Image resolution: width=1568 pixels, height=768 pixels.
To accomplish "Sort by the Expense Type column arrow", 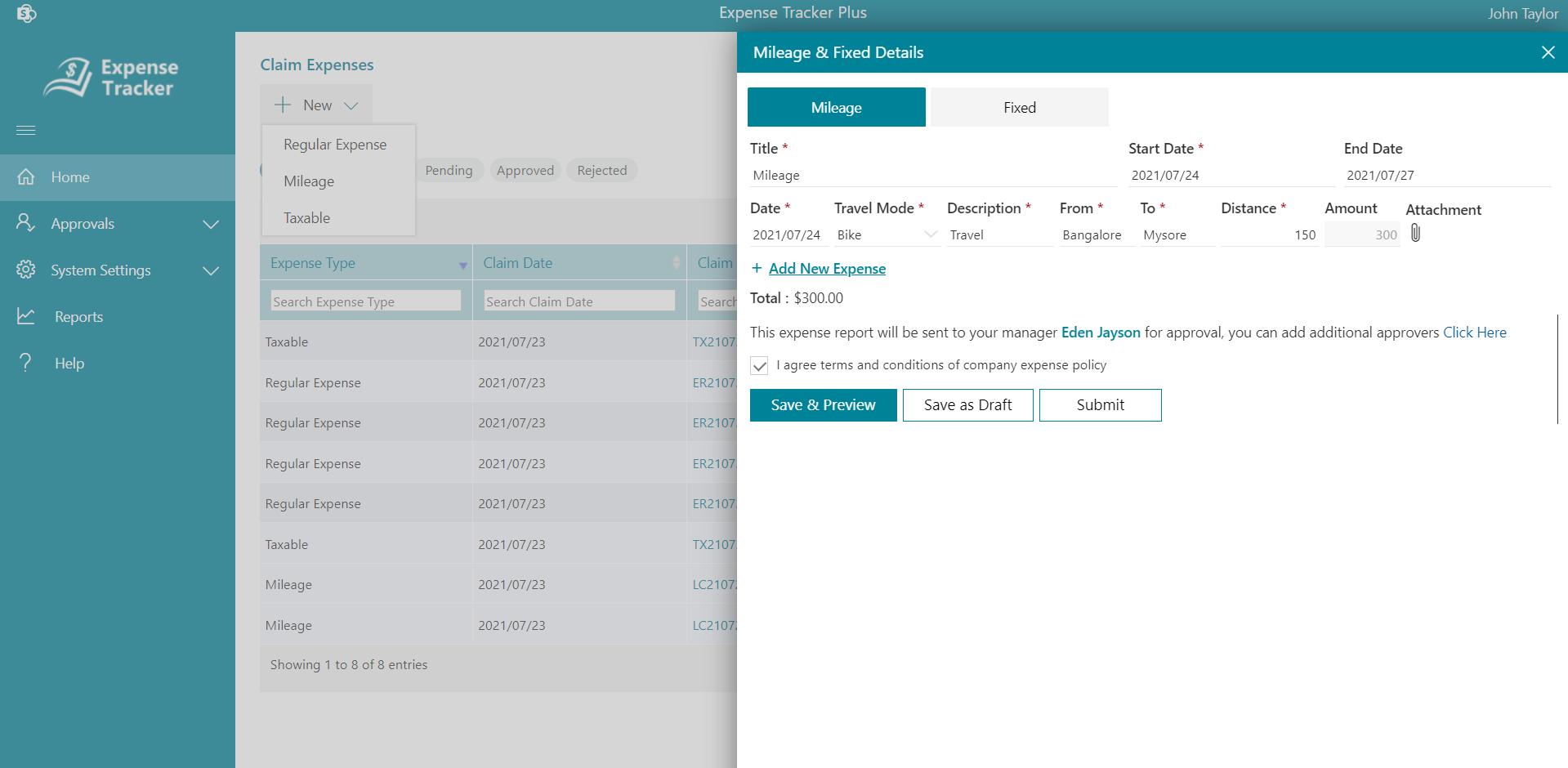I will pos(463,265).
